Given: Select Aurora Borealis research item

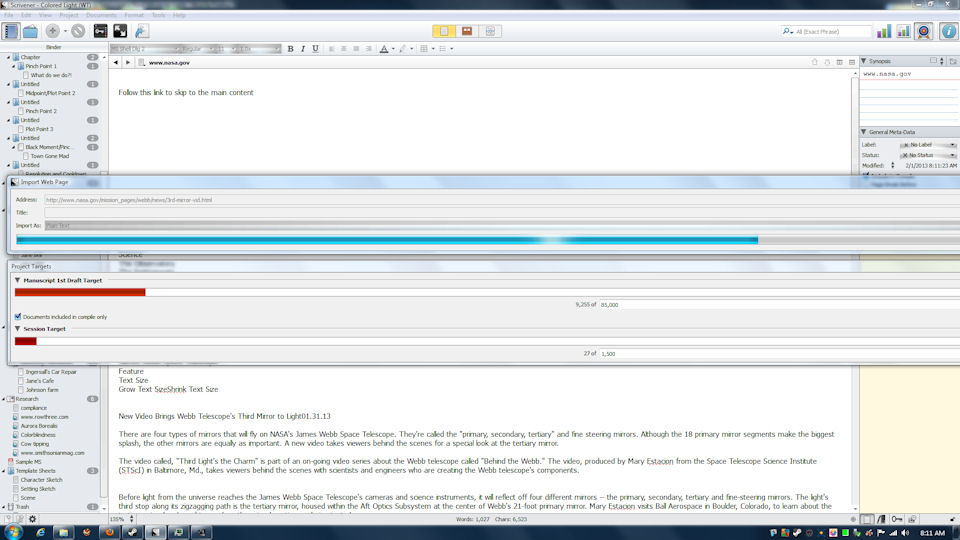Looking at the screenshot, I should [x=39, y=426].
